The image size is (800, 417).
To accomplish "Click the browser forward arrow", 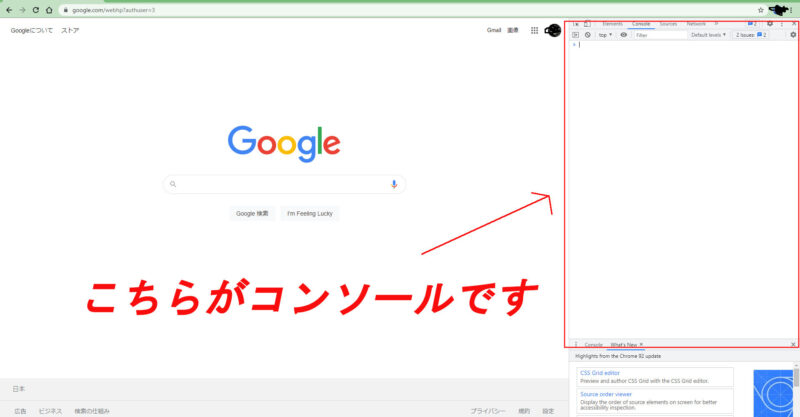I will click(x=22, y=10).
